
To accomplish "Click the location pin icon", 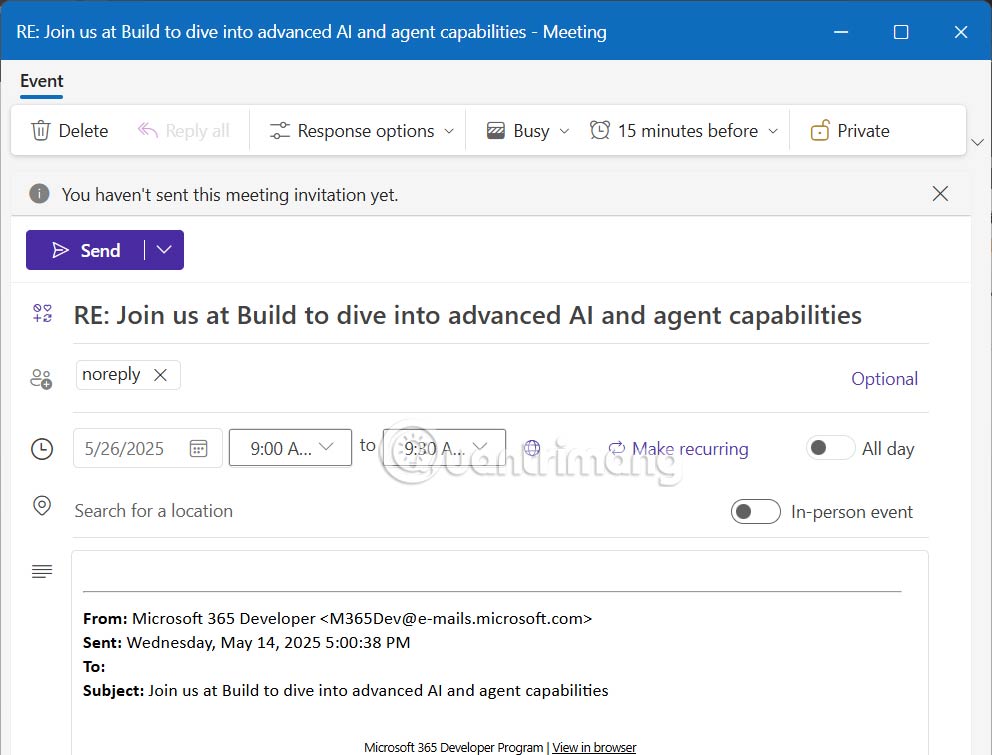I will pos(41,506).
